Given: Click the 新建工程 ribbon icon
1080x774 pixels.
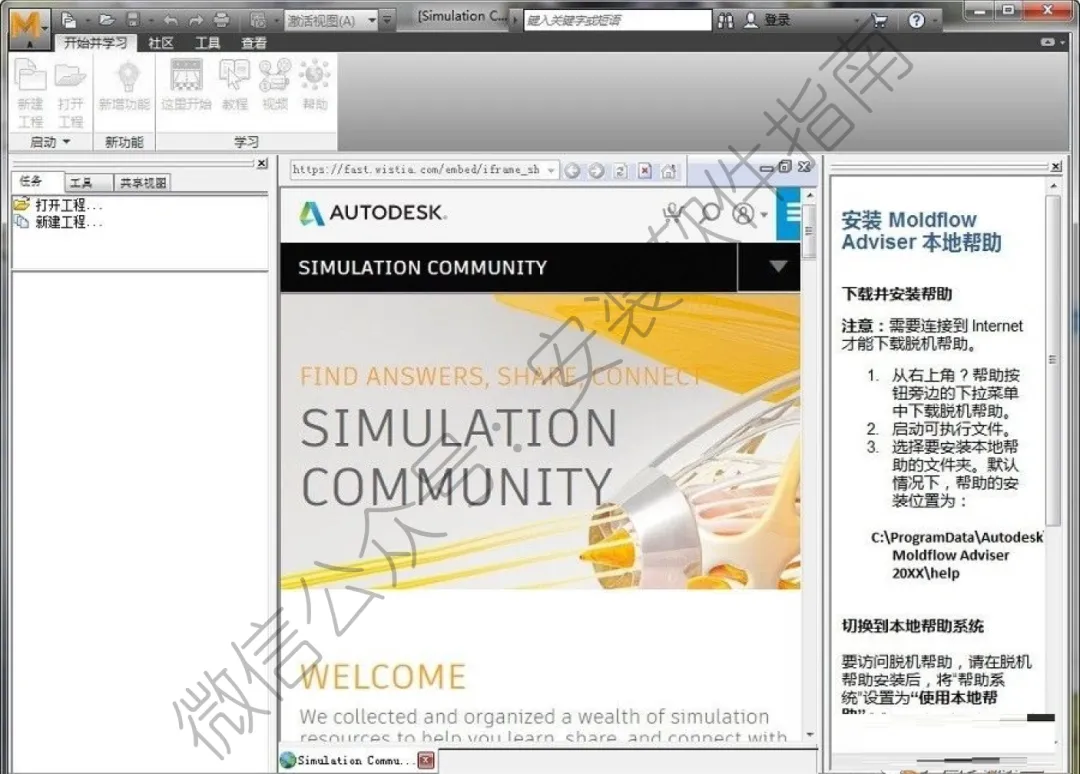Looking at the screenshot, I should point(30,75).
